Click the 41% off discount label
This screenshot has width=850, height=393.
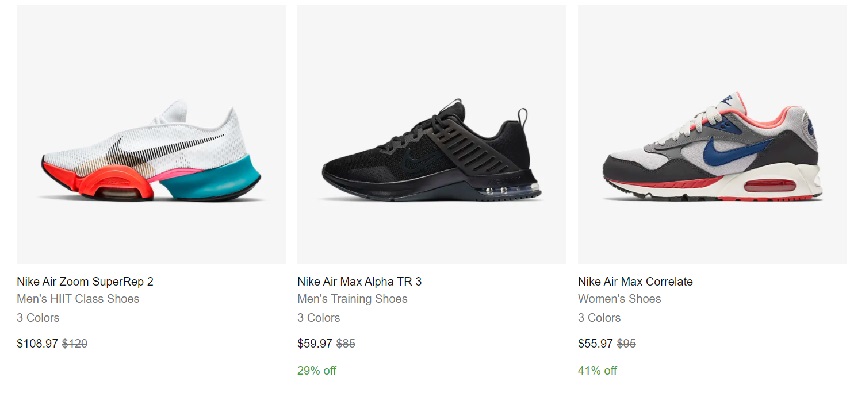coord(597,371)
